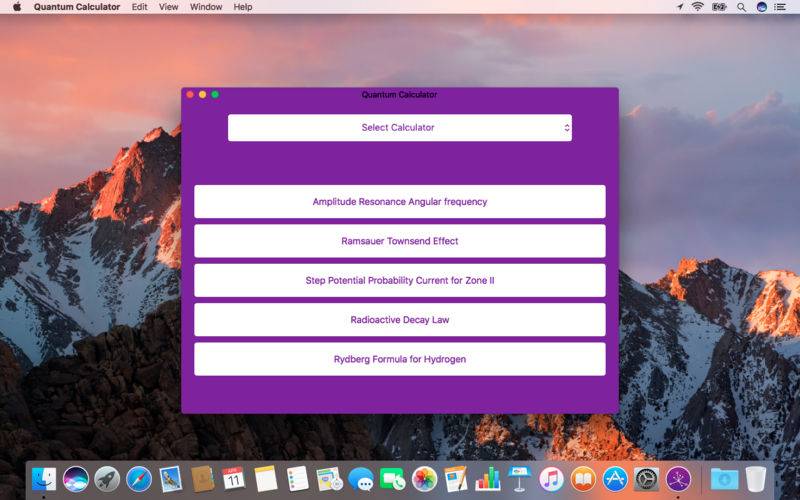Open Contacts book in Dock
The width and height of the screenshot is (800, 500).
pyautogui.click(x=203, y=479)
